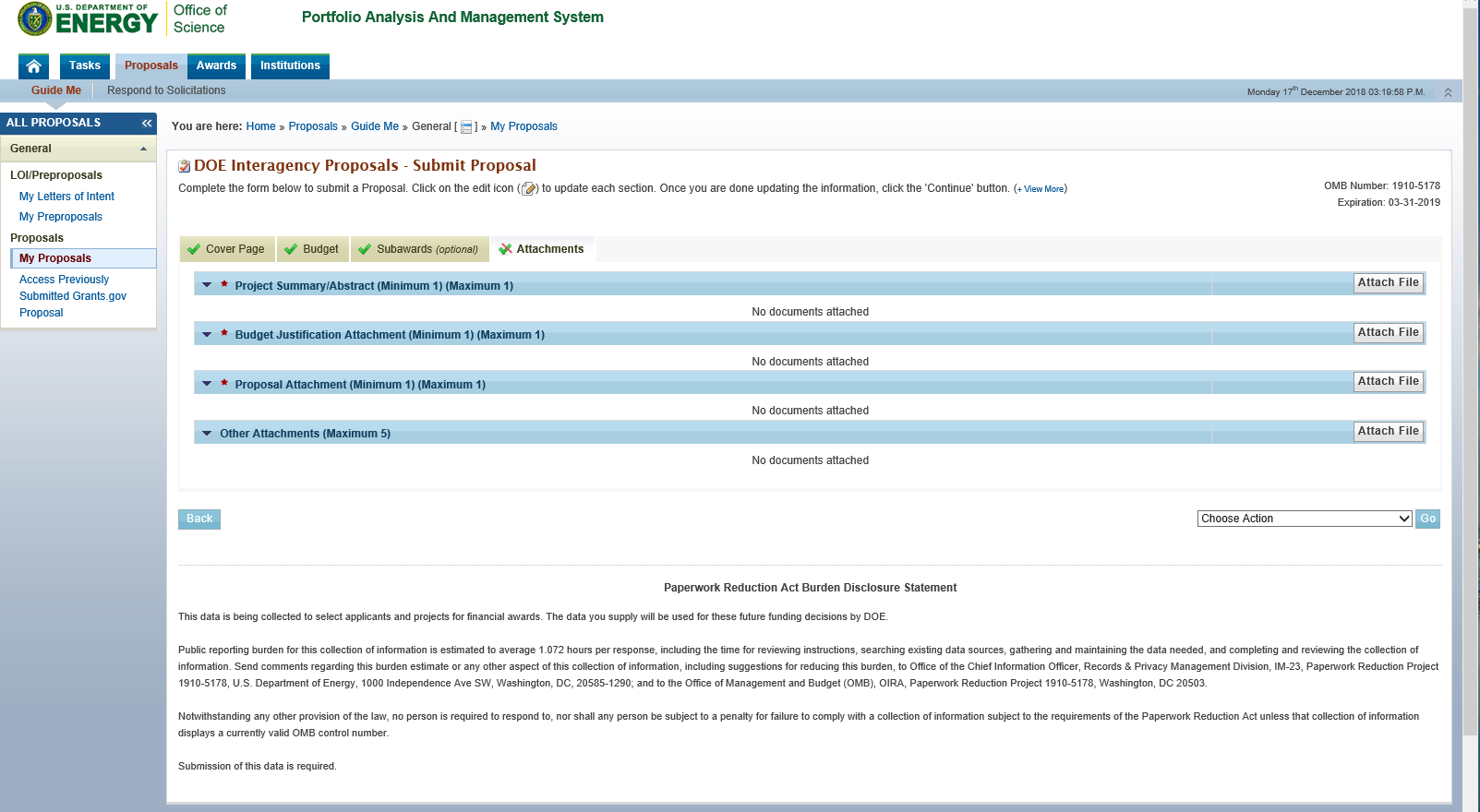Viewport: 1480px width, 812px height.
Task: Collapse the Proposal Attachment section
Action: click(x=207, y=384)
